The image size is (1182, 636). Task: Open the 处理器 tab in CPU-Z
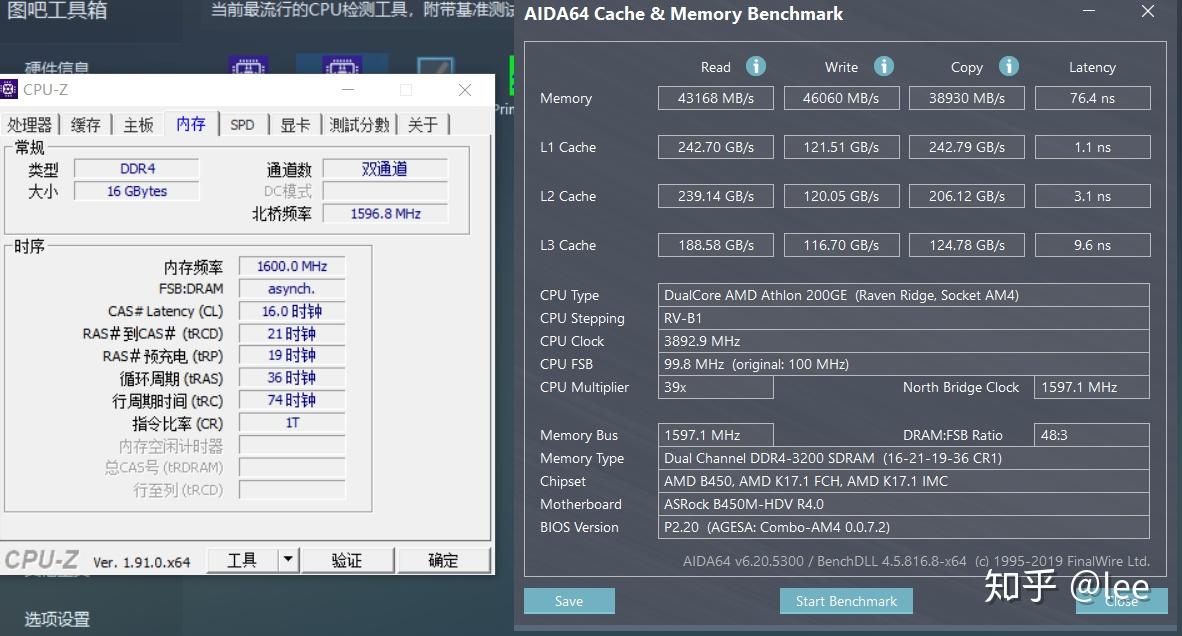tap(29, 124)
